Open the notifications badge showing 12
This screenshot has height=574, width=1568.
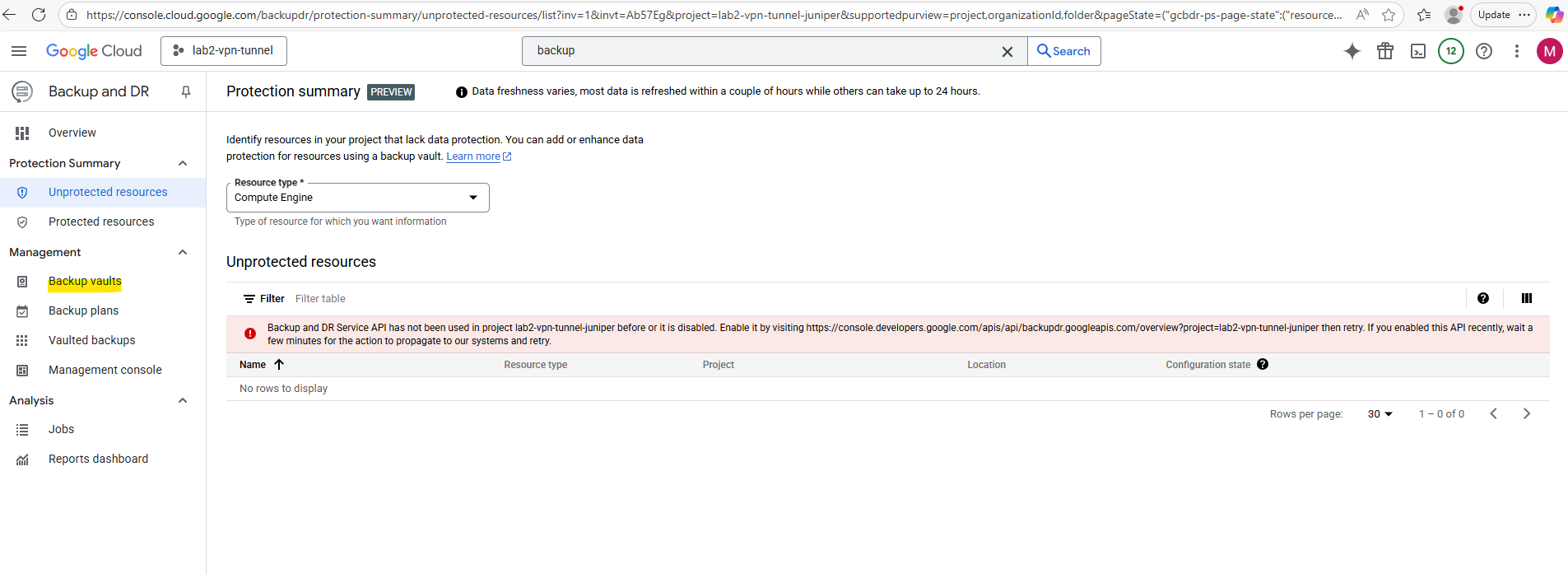(1450, 51)
